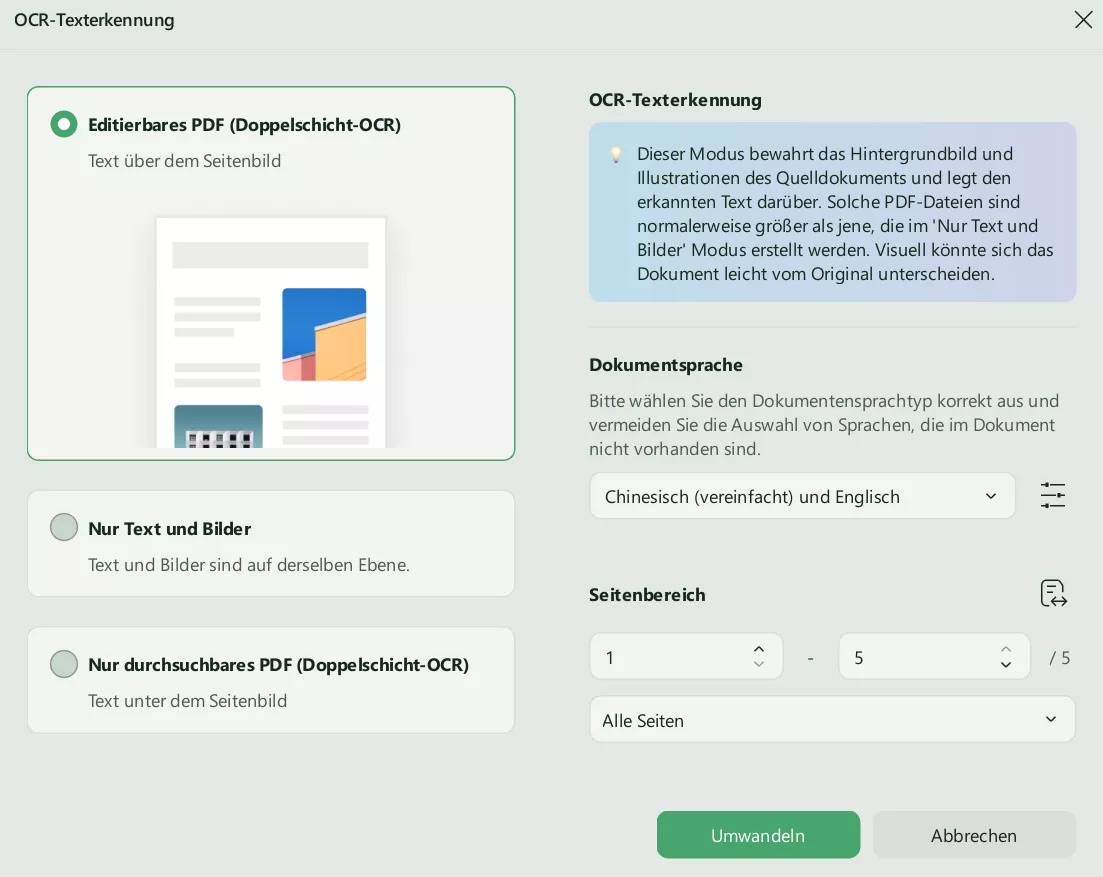Click the Umwandeln button

coord(758,834)
